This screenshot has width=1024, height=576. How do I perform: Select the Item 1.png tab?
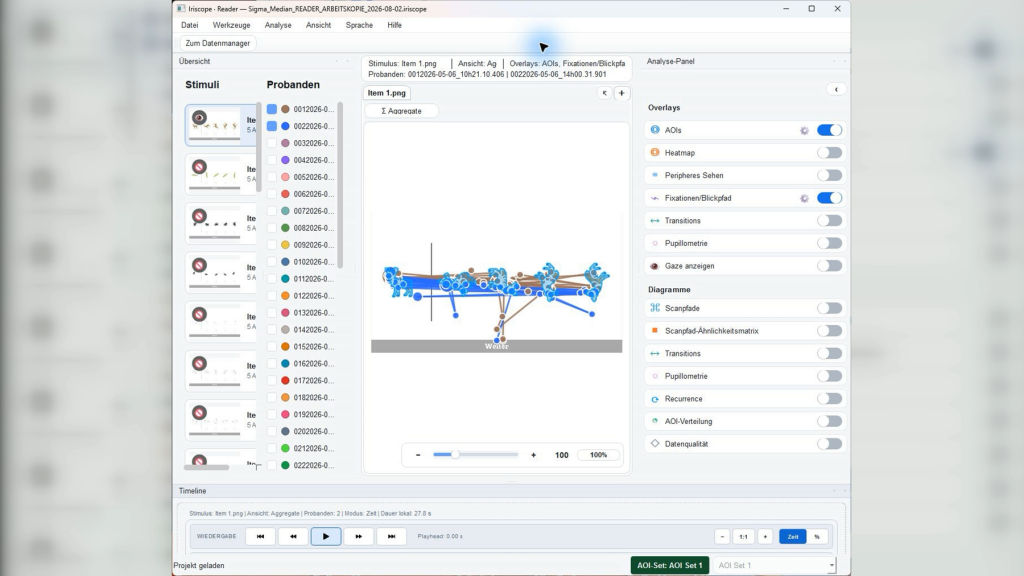point(387,93)
